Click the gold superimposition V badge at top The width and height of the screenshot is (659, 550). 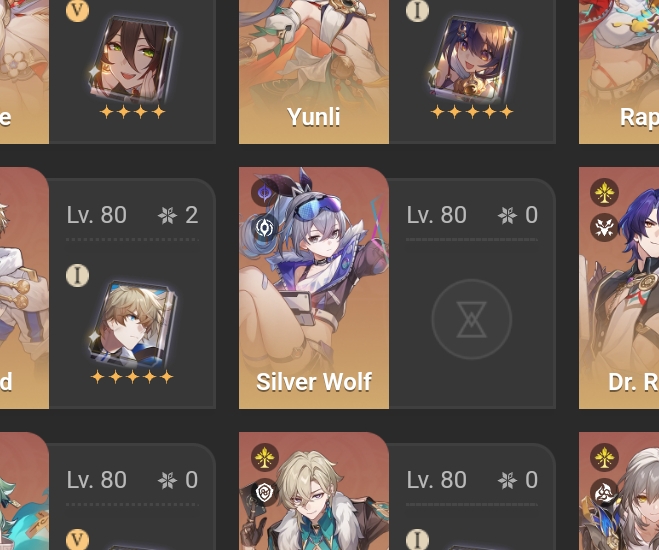coord(77,11)
